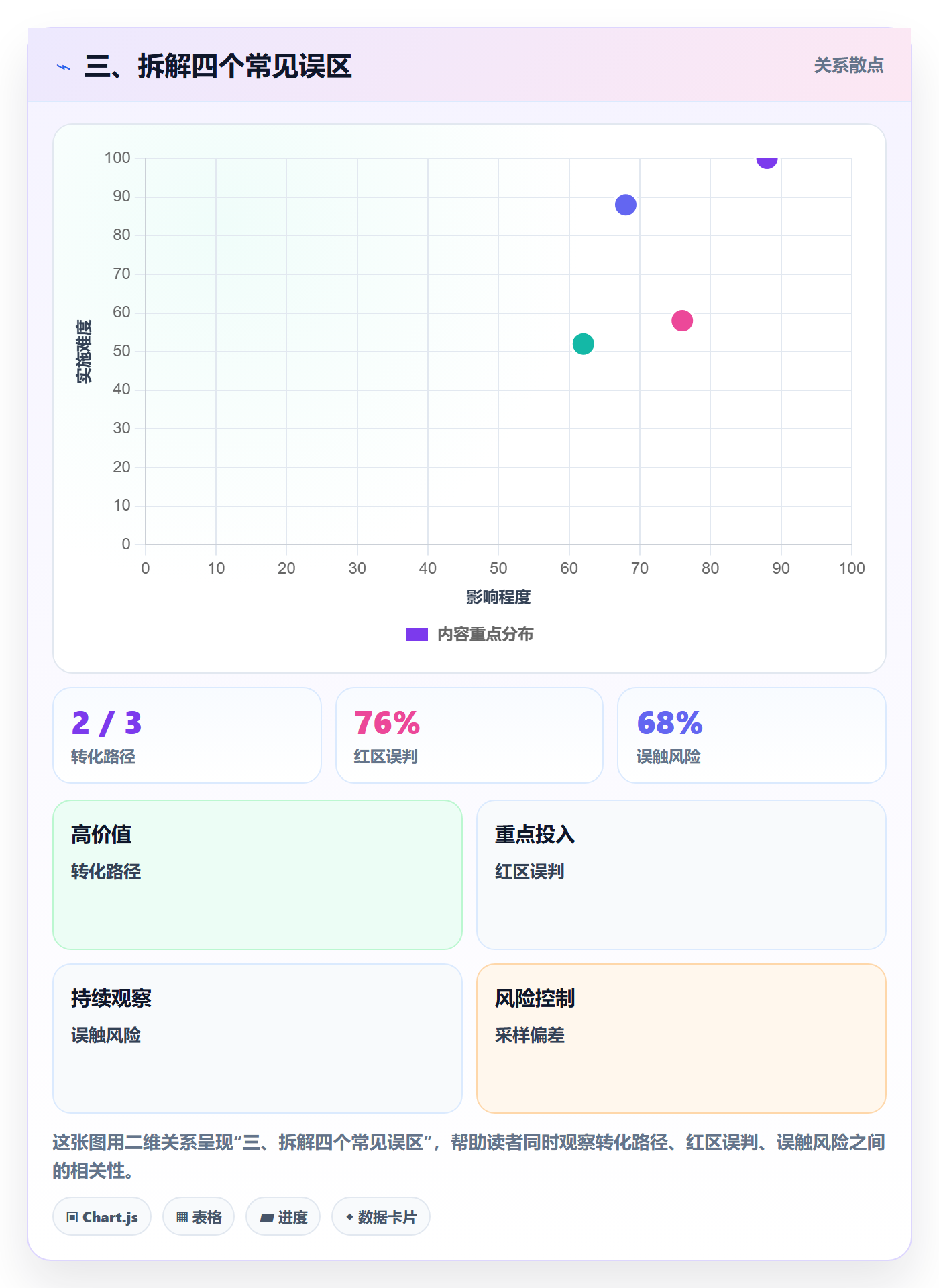This screenshot has width=939, height=1288.
Task: Click the Chart.js tag chip
Action: tap(102, 1216)
